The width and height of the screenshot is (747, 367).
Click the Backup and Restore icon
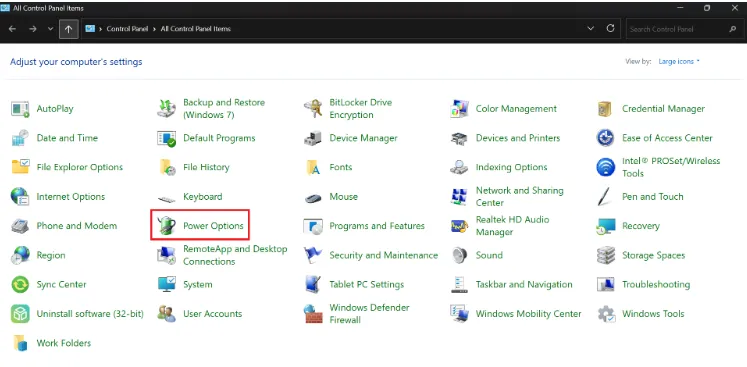click(167, 109)
